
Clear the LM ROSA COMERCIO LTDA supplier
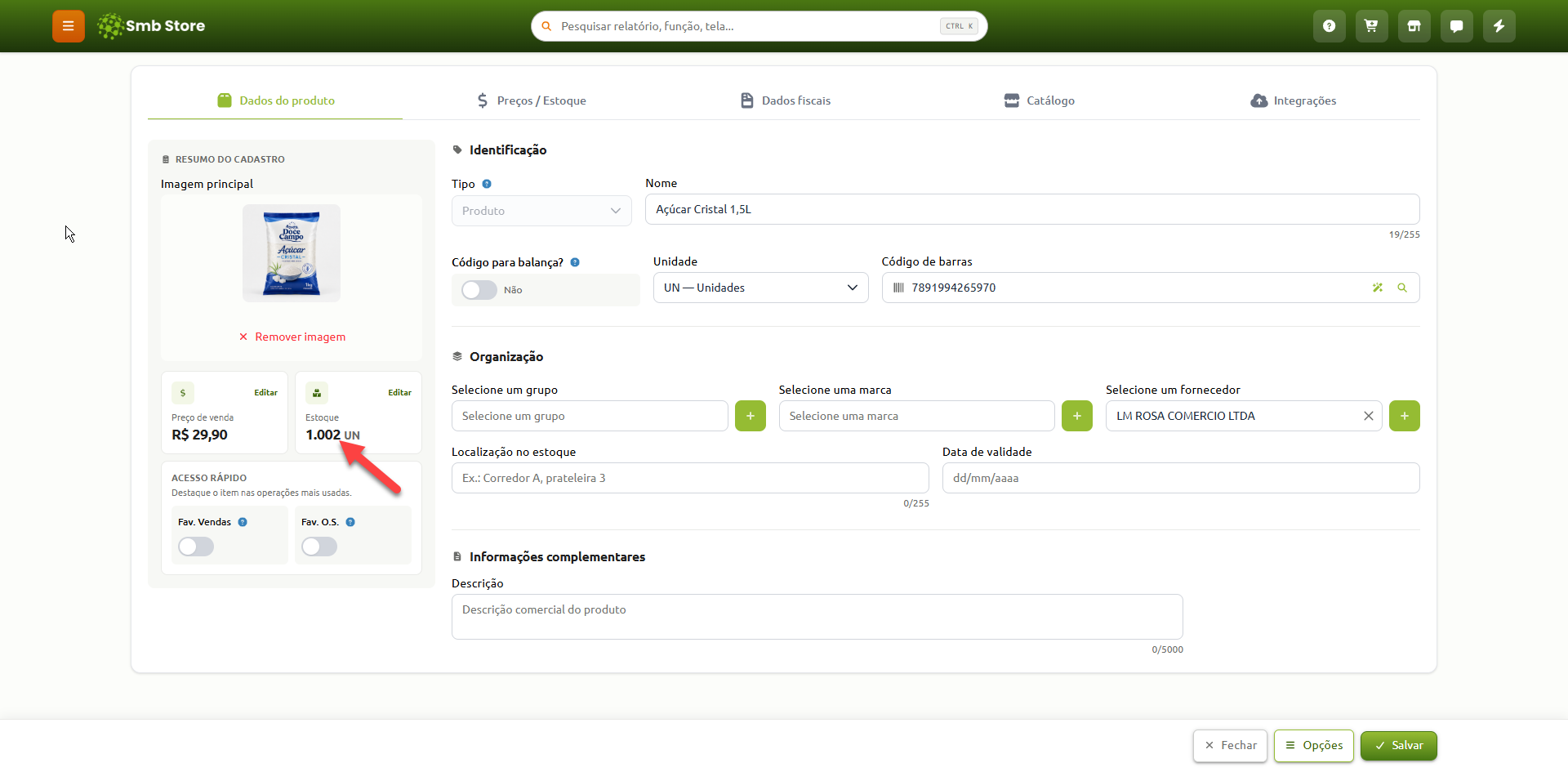point(1369,416)
